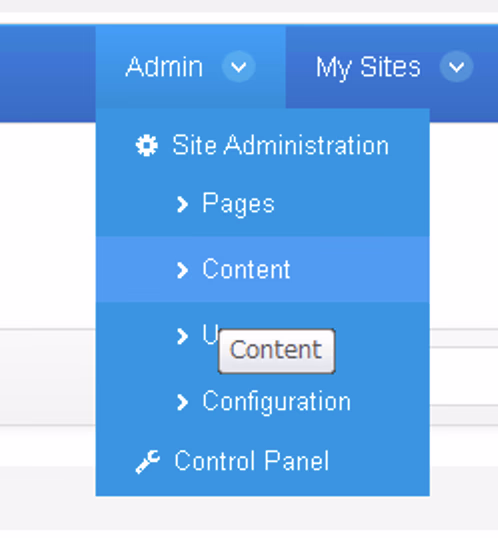Screen dimensions: 498x538
Task: Click empty dockbar area left of Admin
Action: pyautogui.click(x=48, y=73)
